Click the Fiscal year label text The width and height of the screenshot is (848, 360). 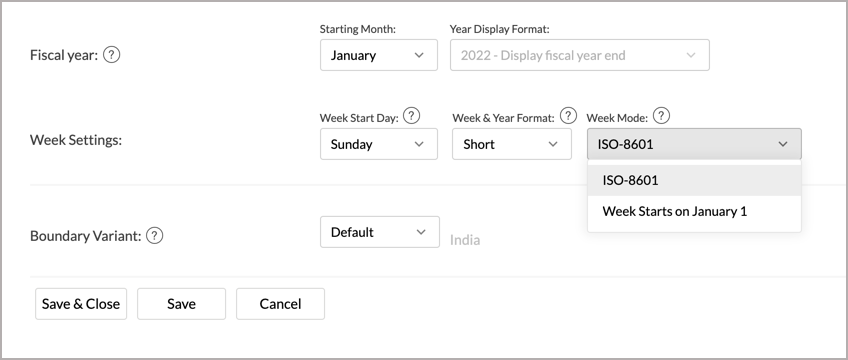(64, 55)
